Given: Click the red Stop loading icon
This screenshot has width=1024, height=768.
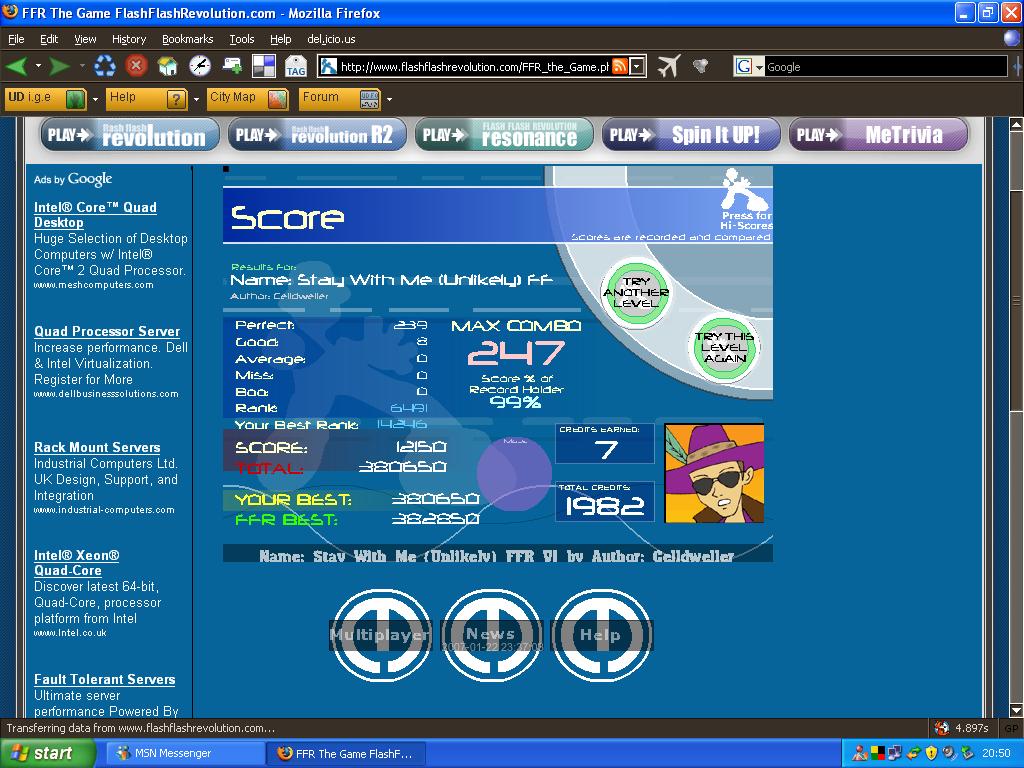Looking at the screenshot, I should tap(136, 66).
